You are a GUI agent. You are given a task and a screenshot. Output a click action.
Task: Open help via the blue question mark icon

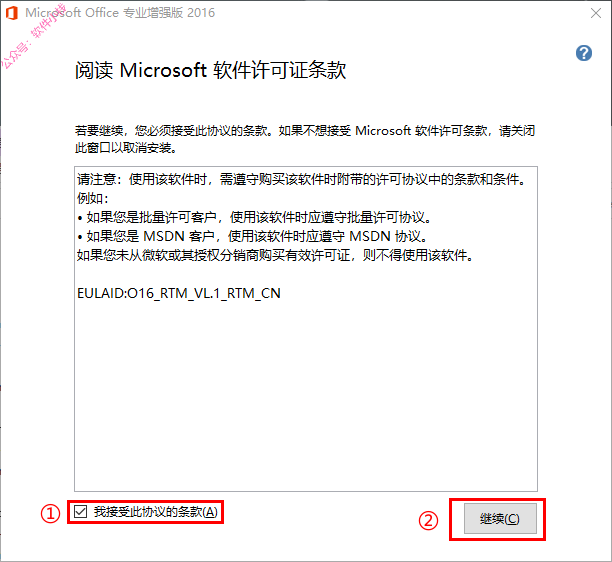[584, 53]
